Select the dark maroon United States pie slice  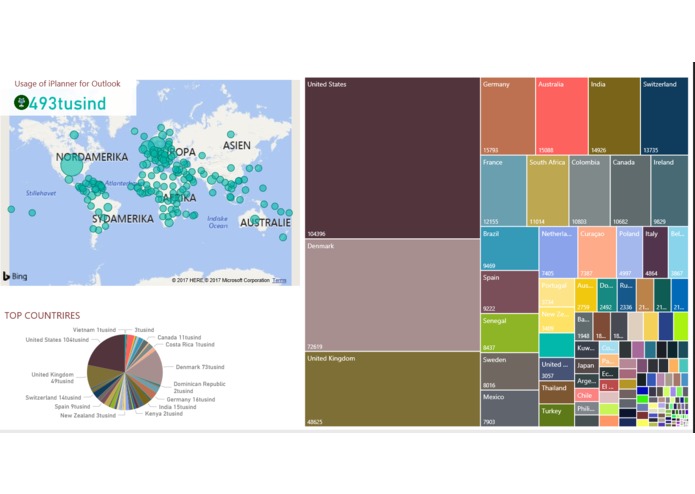[109, 352]
